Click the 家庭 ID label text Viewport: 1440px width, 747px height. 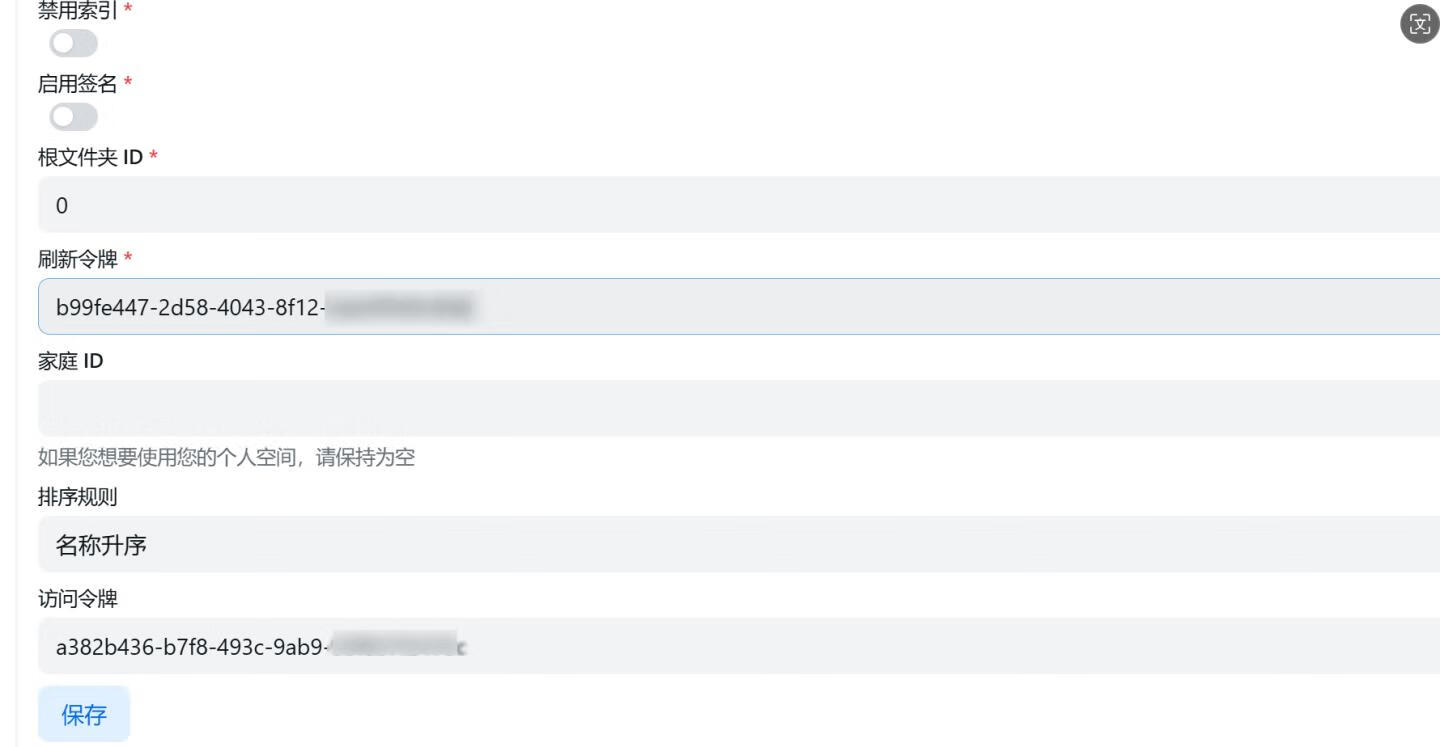point(70,361)
